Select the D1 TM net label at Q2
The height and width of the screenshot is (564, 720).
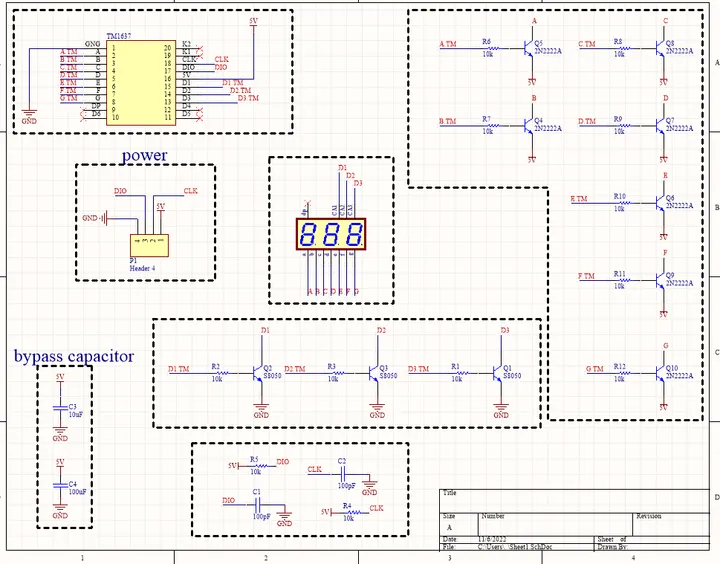coord(179,369)
